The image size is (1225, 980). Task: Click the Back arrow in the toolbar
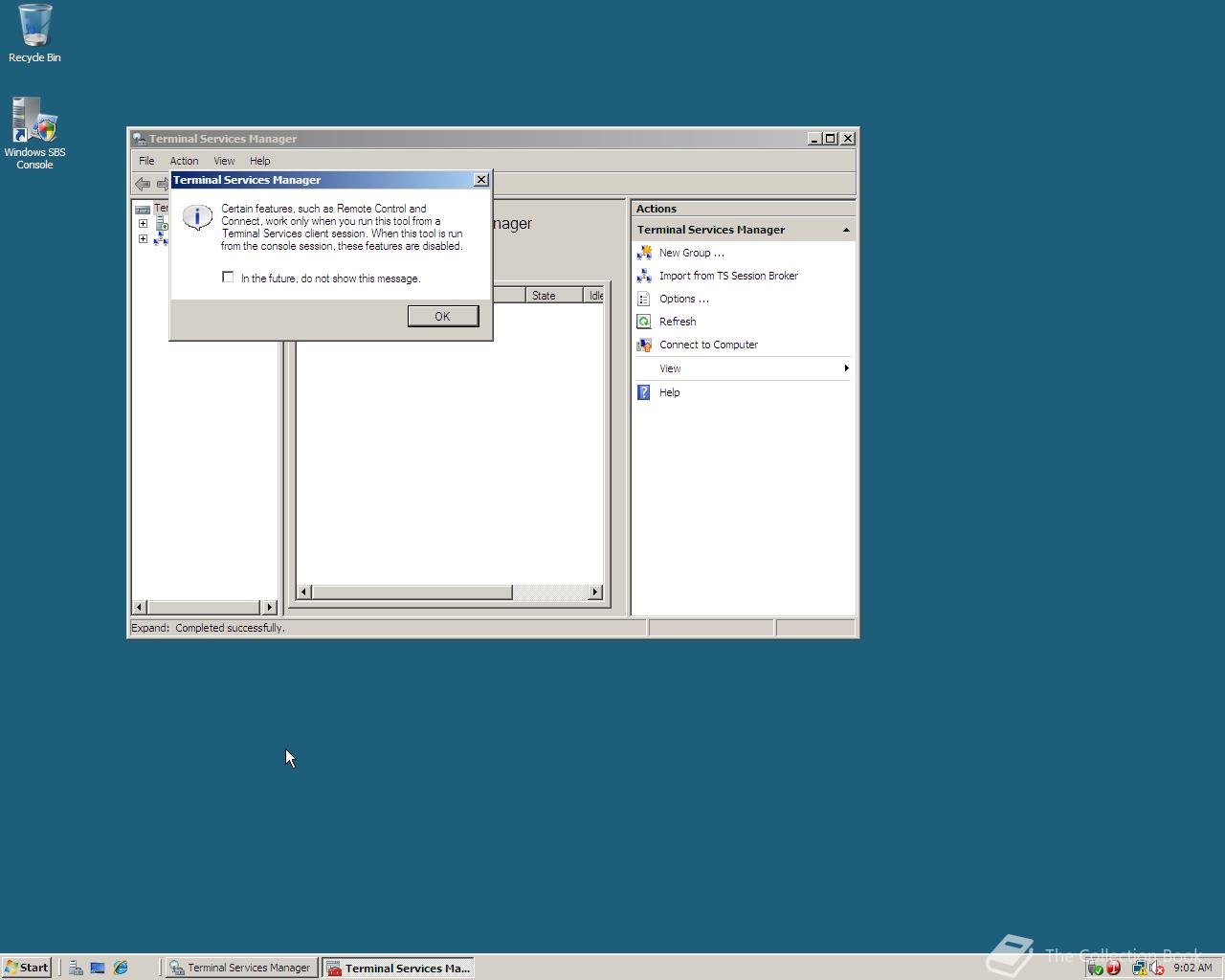pos(143,184)
